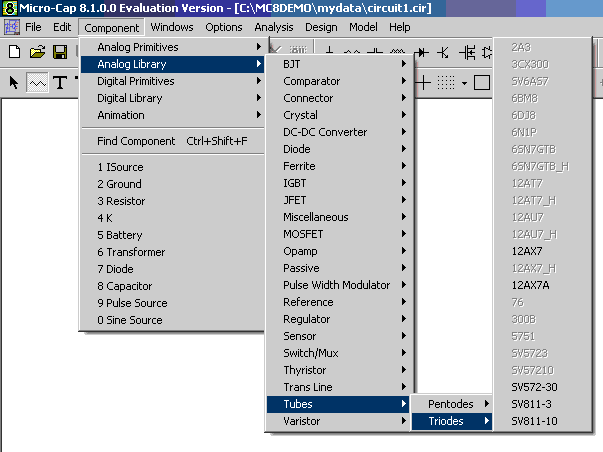Select the arrow pointer select tool
Viewport: 603px width, 452px height.
click(x=14, y=82)
